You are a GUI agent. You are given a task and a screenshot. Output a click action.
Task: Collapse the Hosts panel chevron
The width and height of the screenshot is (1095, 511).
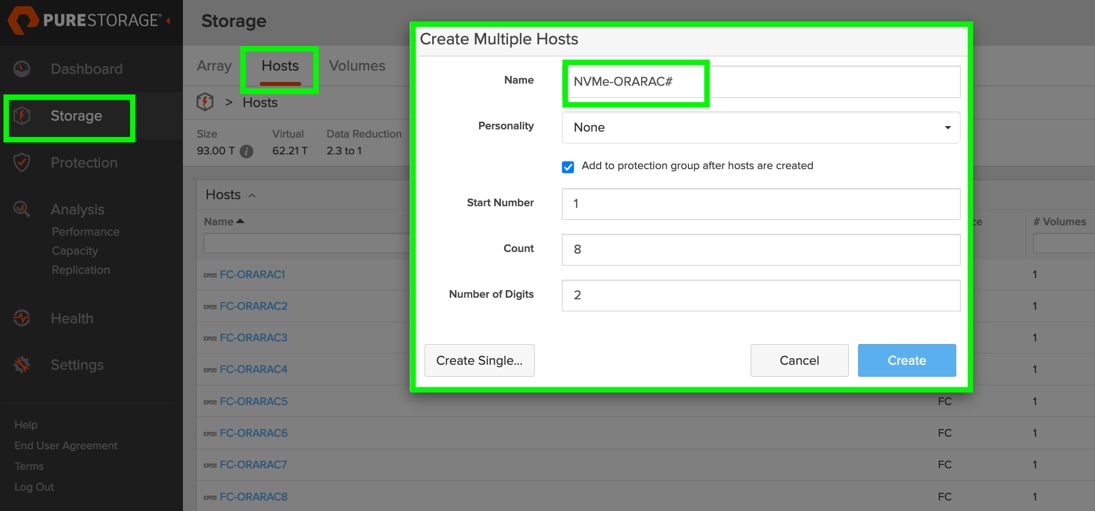(x=252, y=195)
